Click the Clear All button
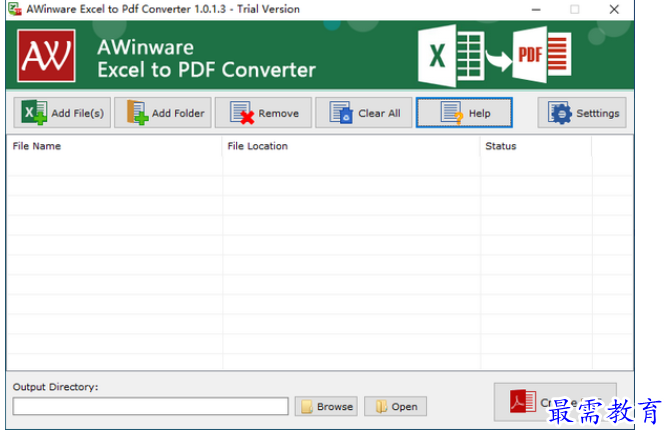Viewport: 670px width, 443px height. pyautogui.click(x=364, y=113)
